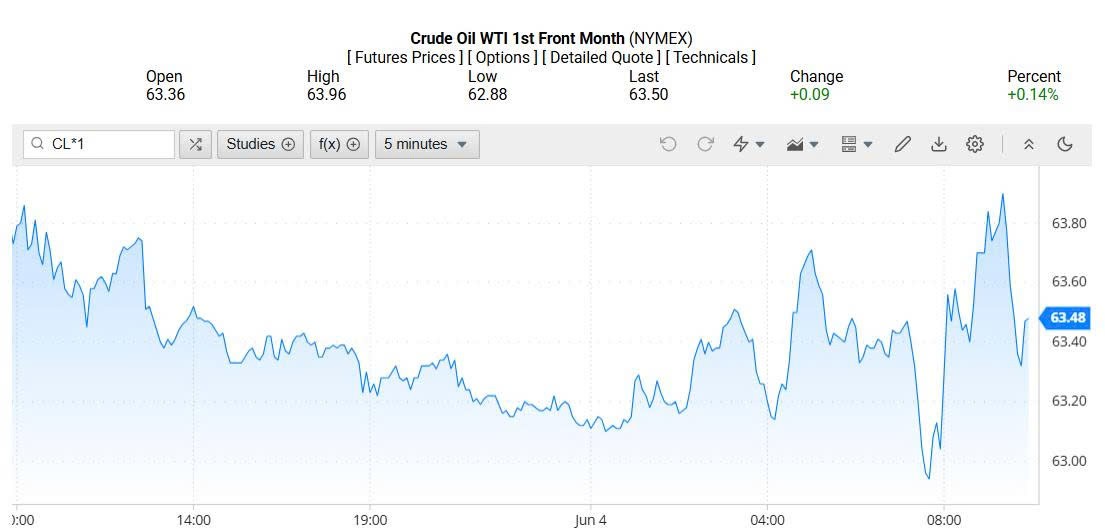Download the chart image
1105x529 pixels.
tap(938, 144)
